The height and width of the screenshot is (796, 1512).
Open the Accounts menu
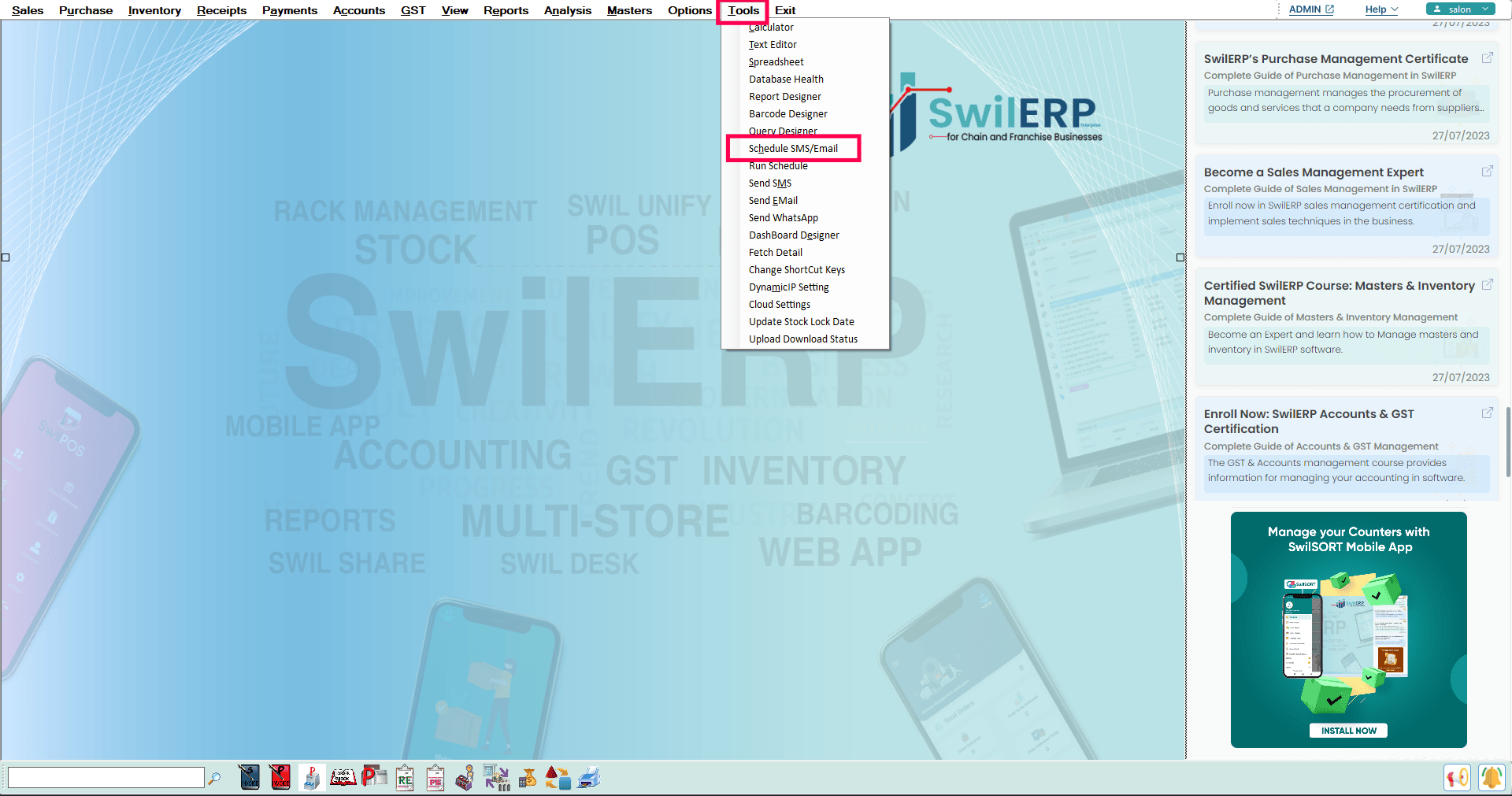coord(359,10)
